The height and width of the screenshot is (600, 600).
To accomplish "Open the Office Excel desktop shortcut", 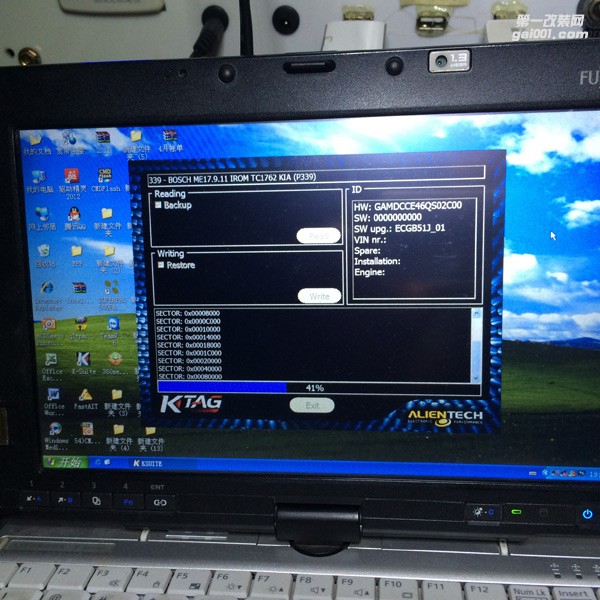I will pos(51,361).
